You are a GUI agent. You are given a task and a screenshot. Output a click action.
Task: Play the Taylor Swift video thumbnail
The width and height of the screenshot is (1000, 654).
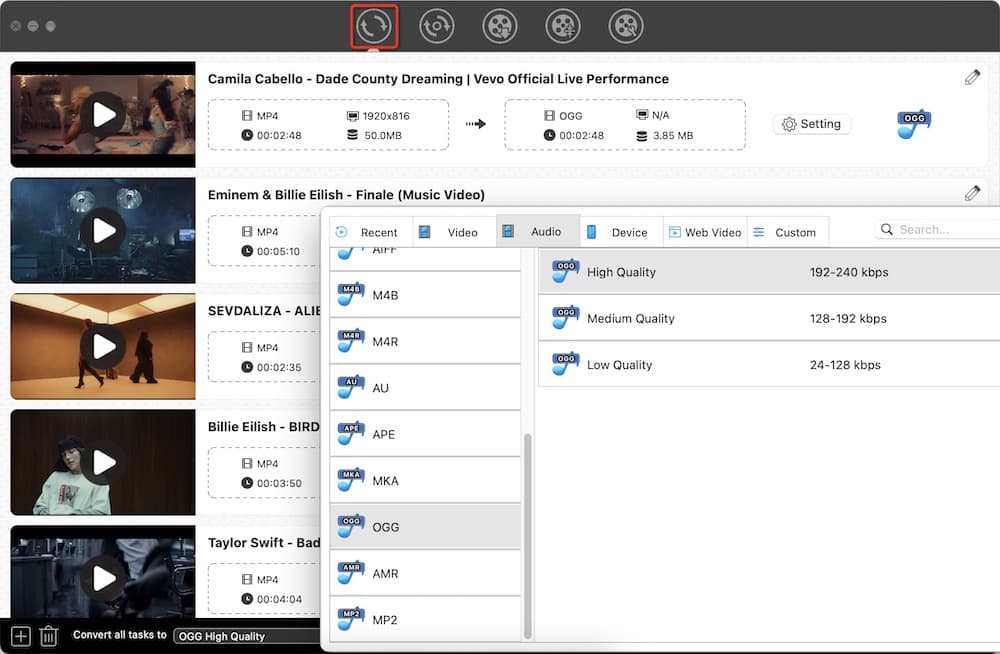click(103, 578)
